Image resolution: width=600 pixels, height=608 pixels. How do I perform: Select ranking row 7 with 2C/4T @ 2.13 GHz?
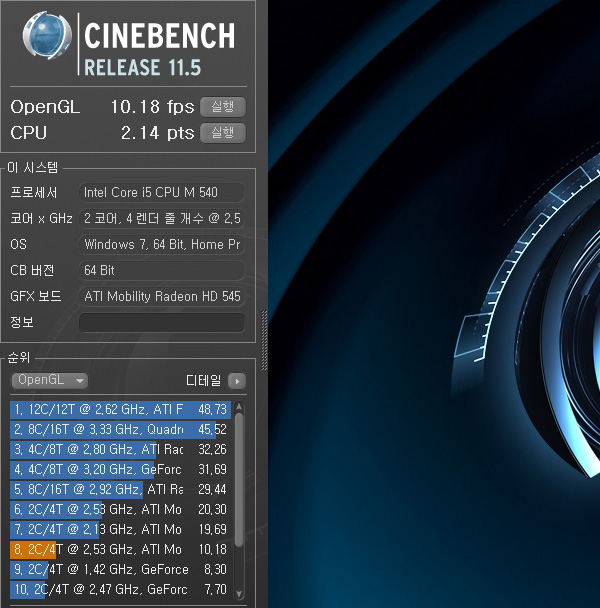coord(121,530)
